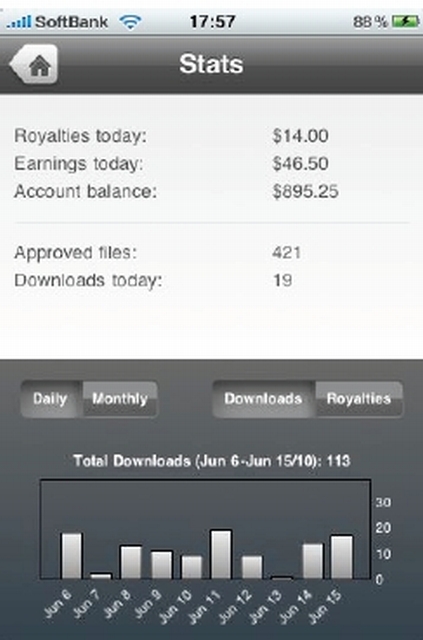Tap the Total Downloads chart title
423x640 pixels.
coord(212,461)
